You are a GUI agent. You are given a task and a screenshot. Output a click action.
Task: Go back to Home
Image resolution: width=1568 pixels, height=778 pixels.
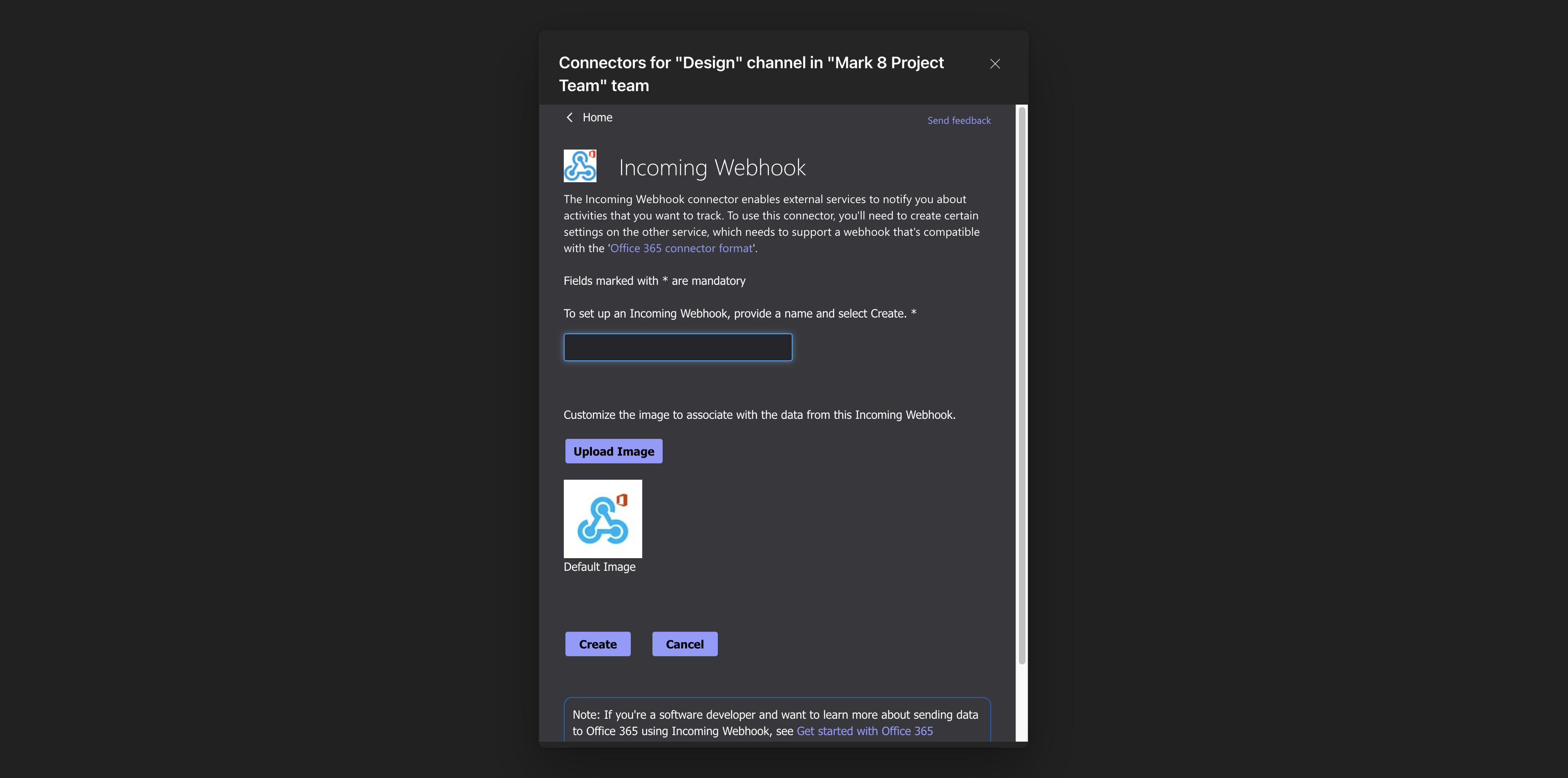pos(597,118)
